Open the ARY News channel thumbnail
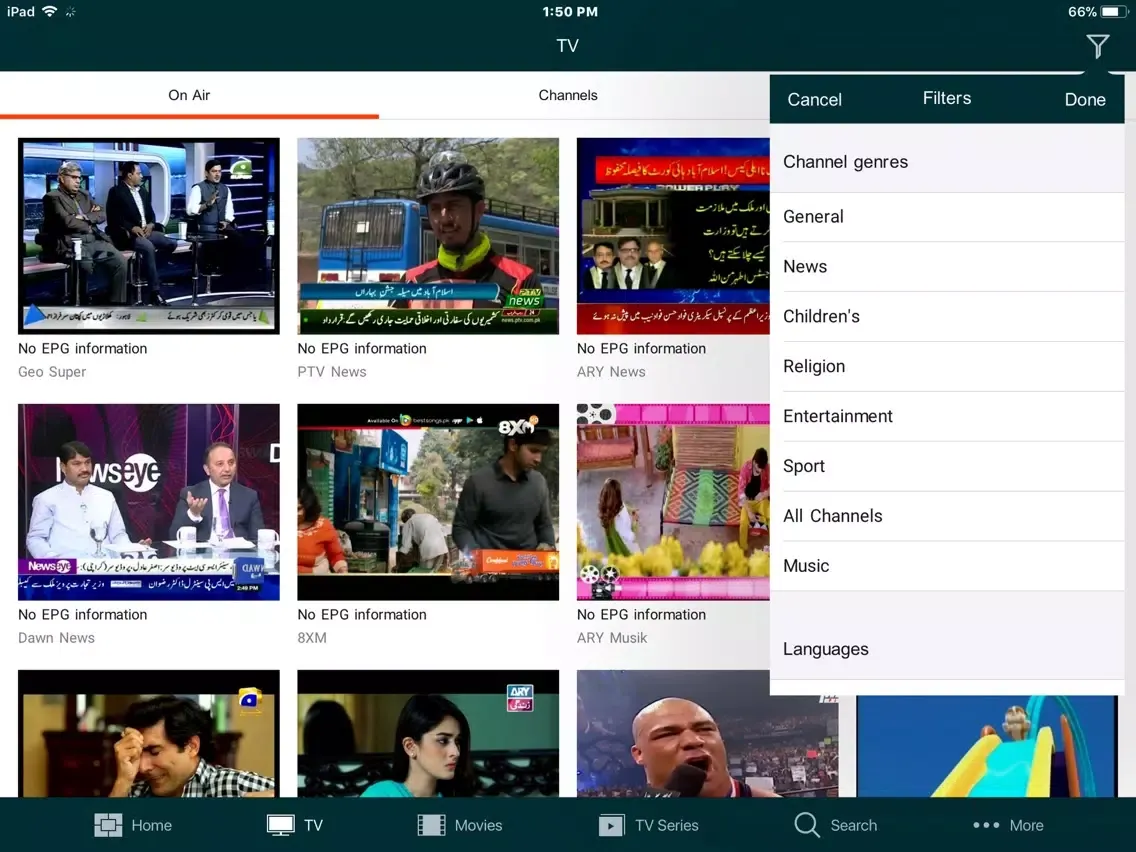The height and width of the screenshot is (852, 1136). point(673,236)
